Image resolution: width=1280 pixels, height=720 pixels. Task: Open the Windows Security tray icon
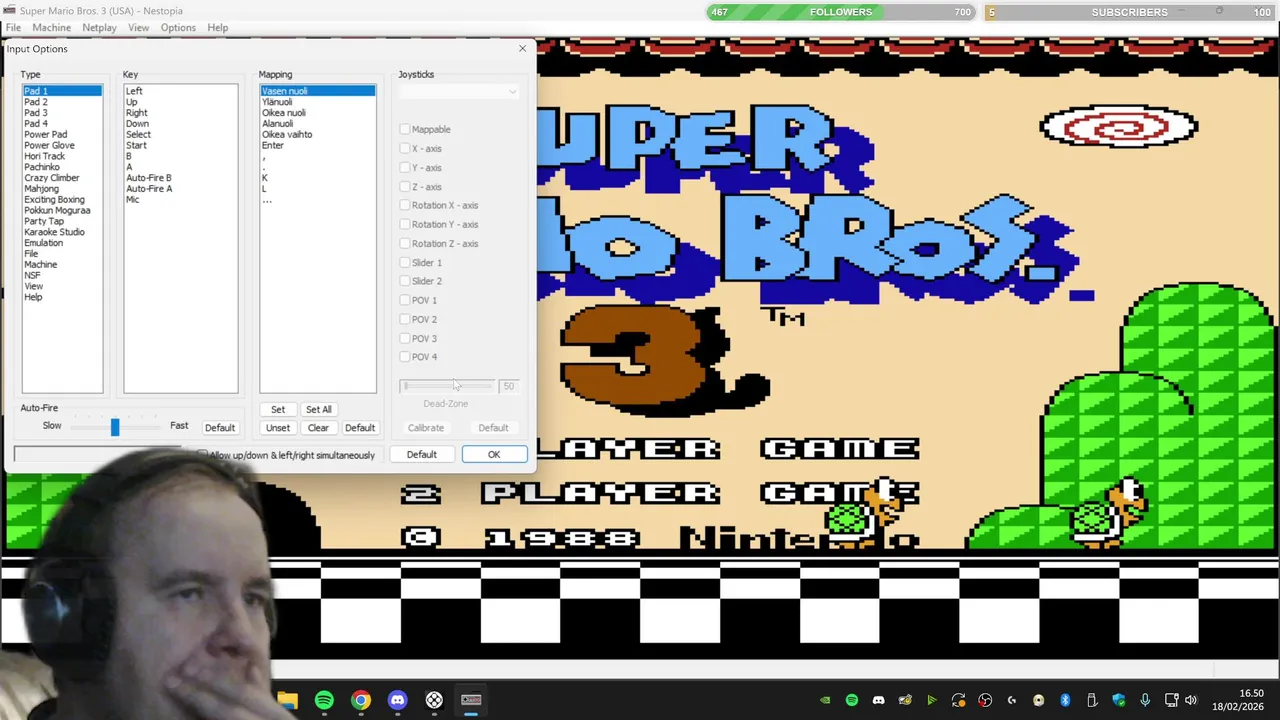pyautogui.click(x=1119, y=700)
